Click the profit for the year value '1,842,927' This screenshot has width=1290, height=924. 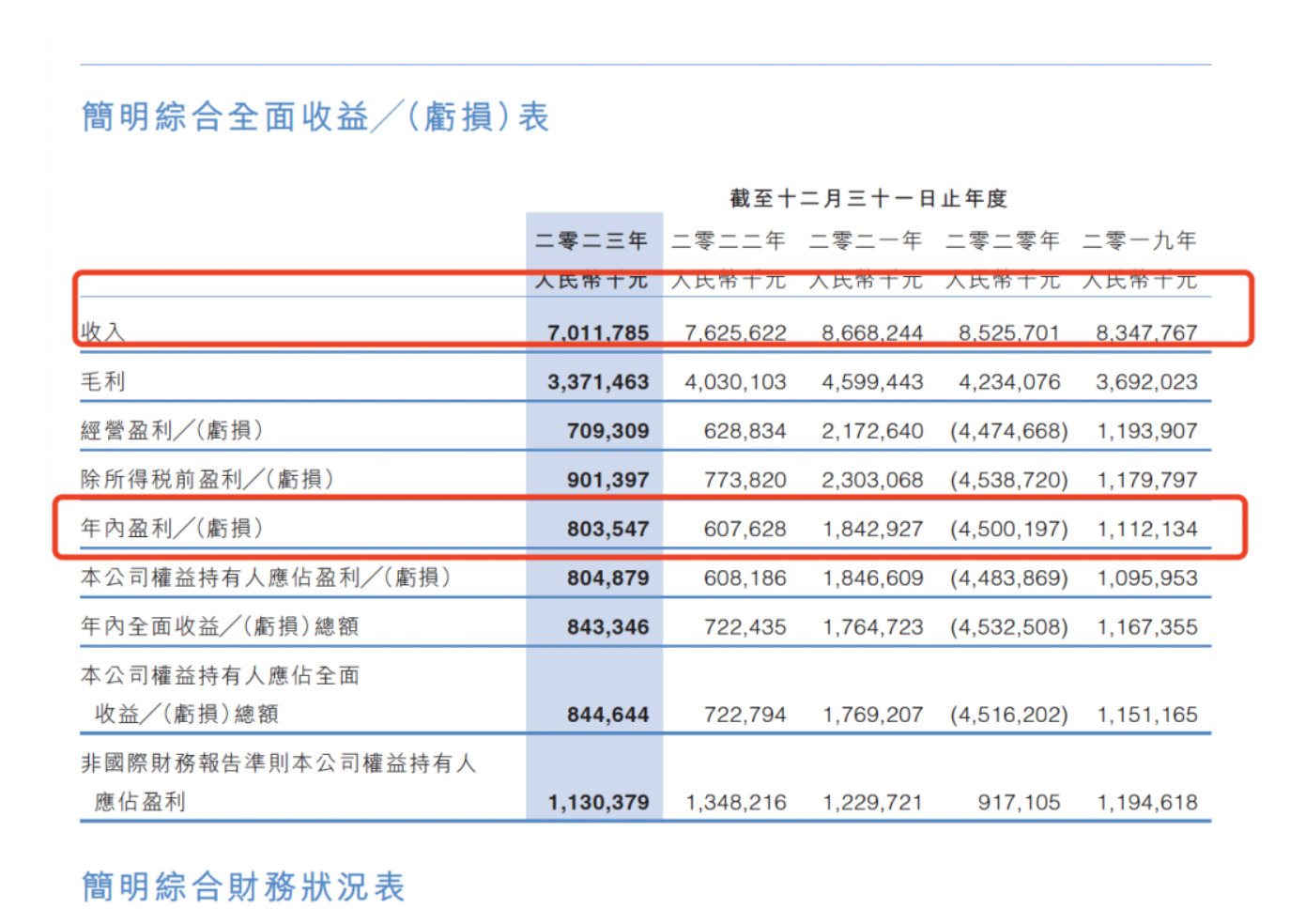[x=873, y=529]
